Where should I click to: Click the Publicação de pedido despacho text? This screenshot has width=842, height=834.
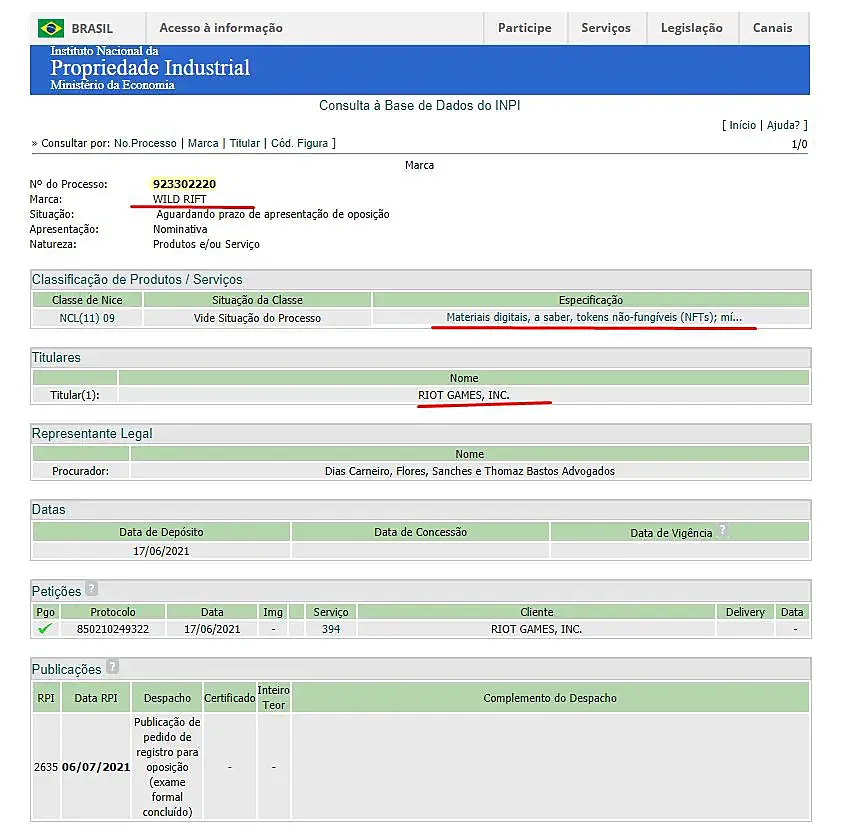tap(167, 767)
